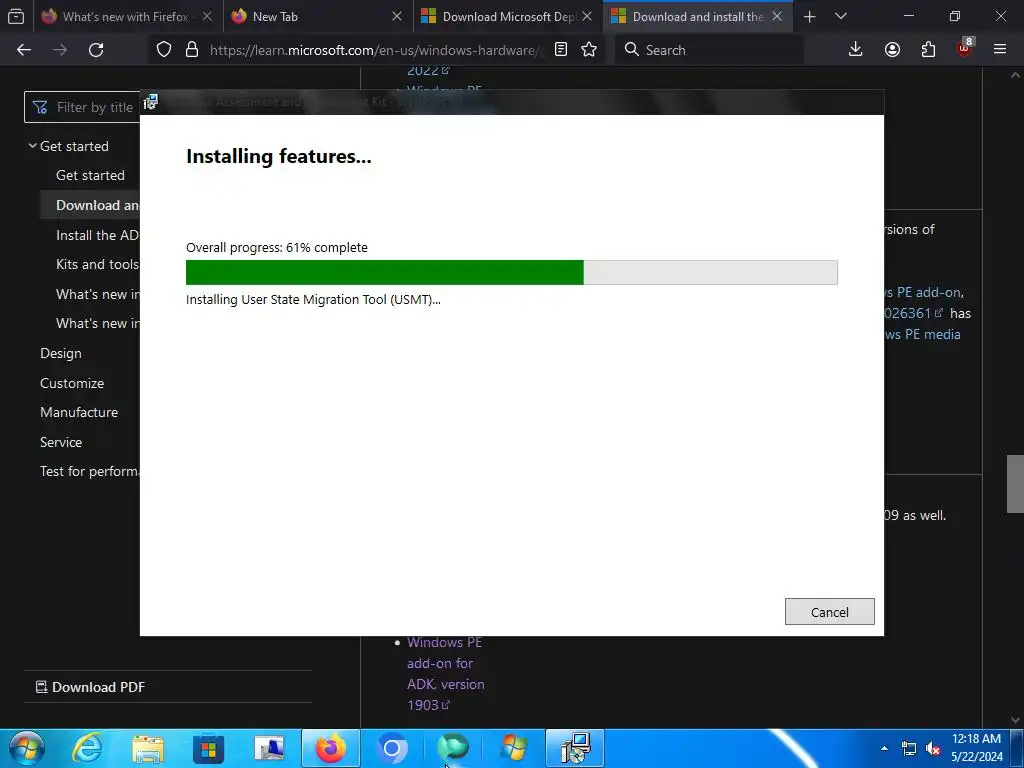Open the Kits and tools sidebar item
1024x768 pixels.
pos(97,264)
